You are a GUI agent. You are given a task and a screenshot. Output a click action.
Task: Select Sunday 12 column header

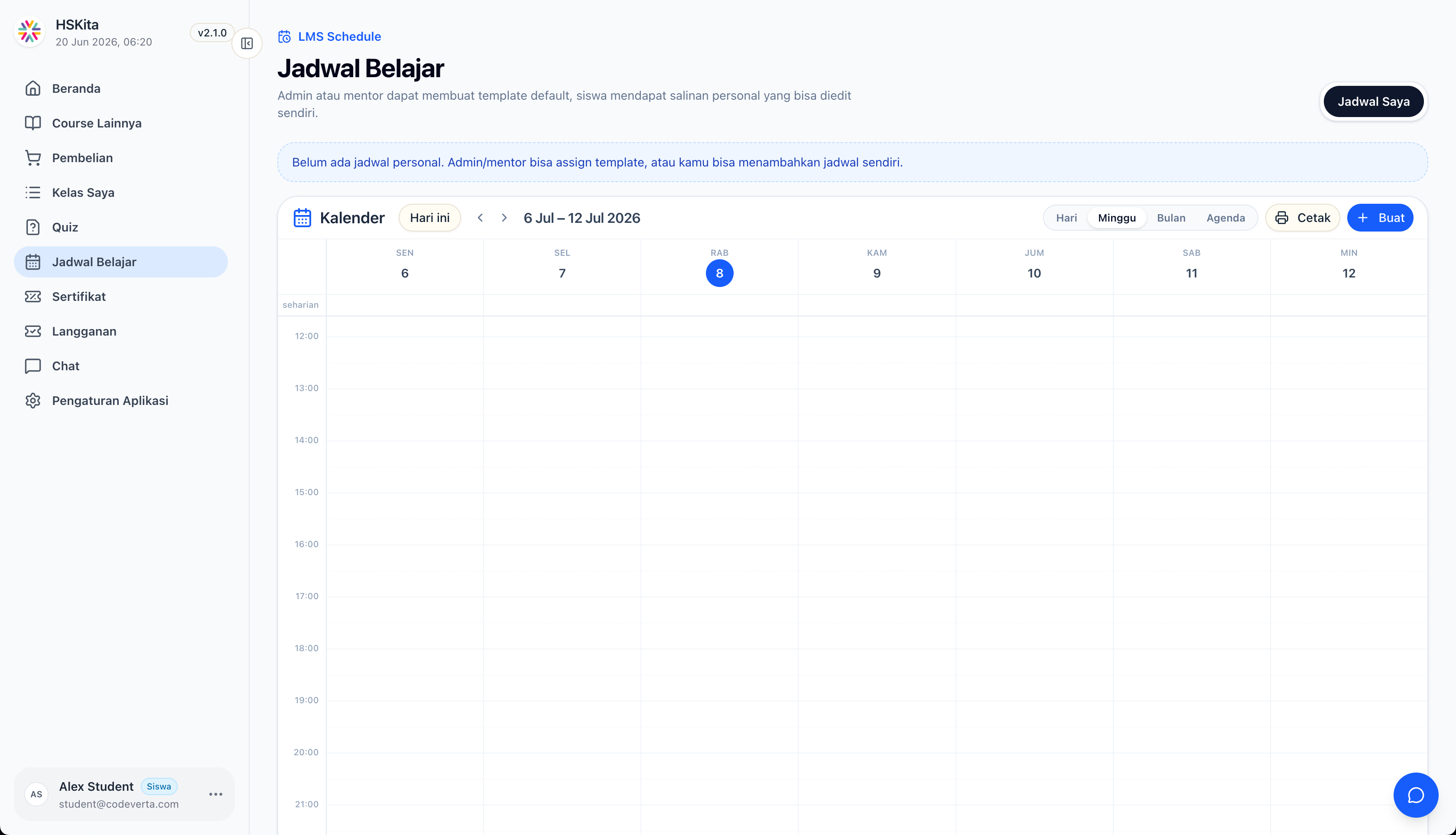pos(1349,267)
